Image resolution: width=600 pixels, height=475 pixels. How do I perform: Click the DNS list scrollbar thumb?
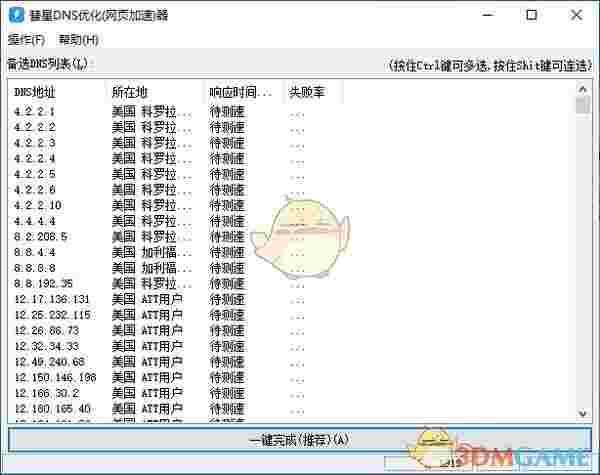click(x=583, y=106)
